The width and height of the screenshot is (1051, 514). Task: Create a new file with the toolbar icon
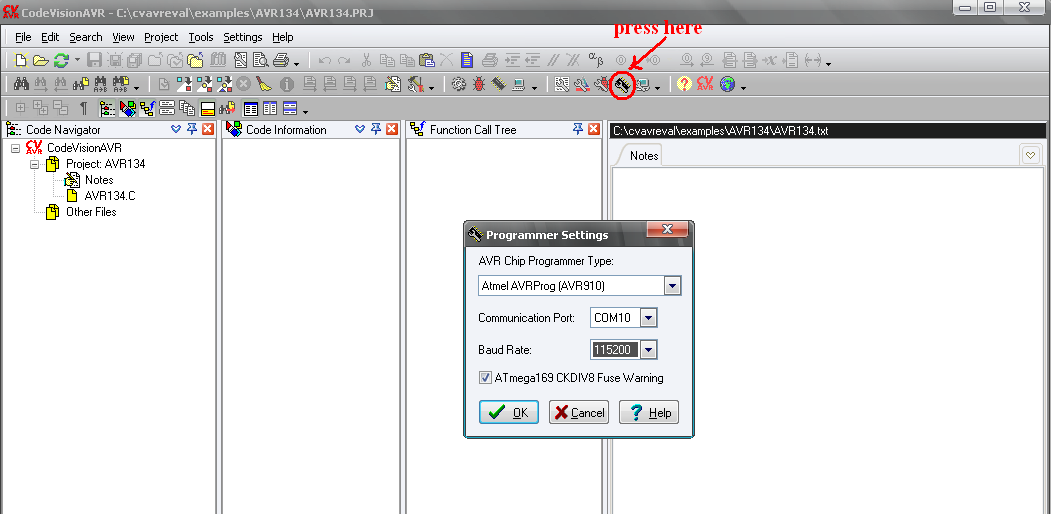(x=21, y=60)
